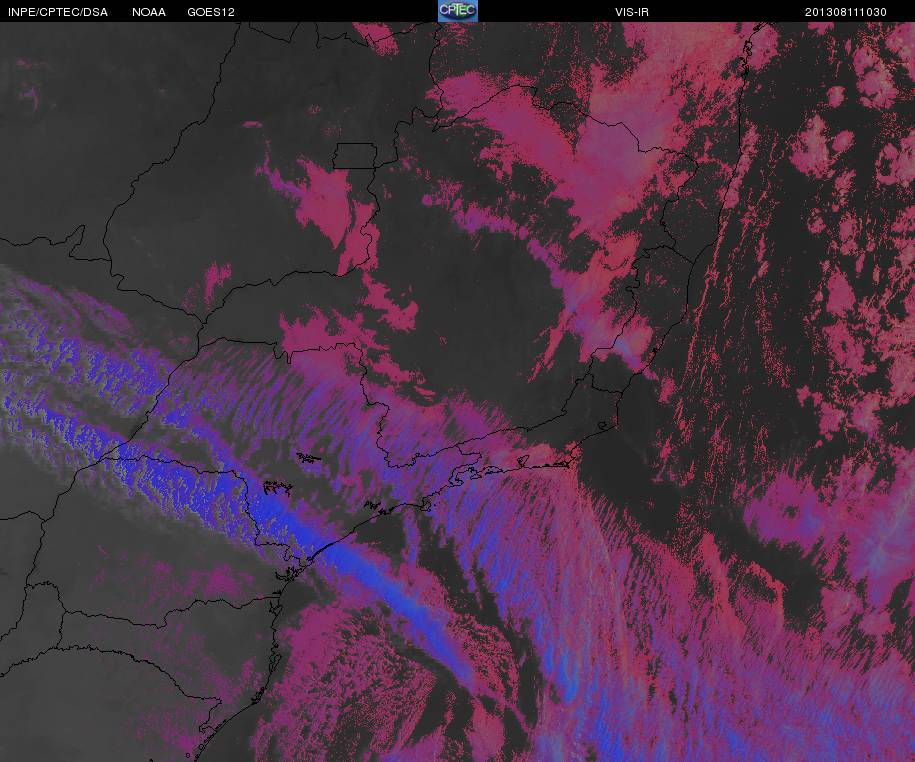Select the INPE/CPTEC/DSA header text
Image resolution: width=915 pixels, height=762 pixels.
tap(58, 12)
